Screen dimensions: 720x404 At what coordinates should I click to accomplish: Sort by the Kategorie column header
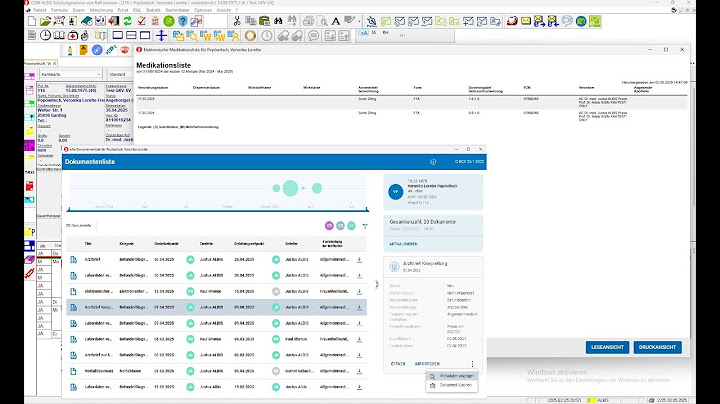point(126,244)
